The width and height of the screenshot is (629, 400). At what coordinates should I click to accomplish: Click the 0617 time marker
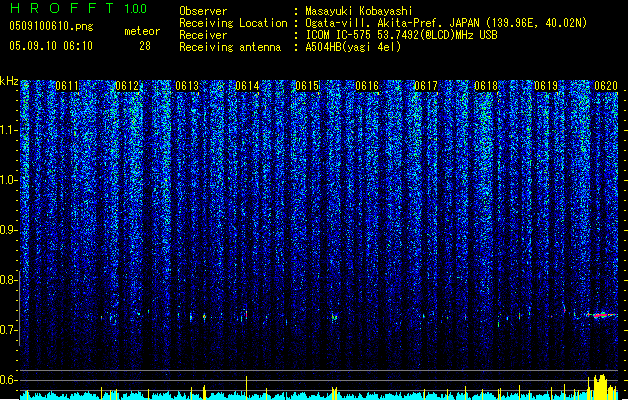[x=426, y=86]
